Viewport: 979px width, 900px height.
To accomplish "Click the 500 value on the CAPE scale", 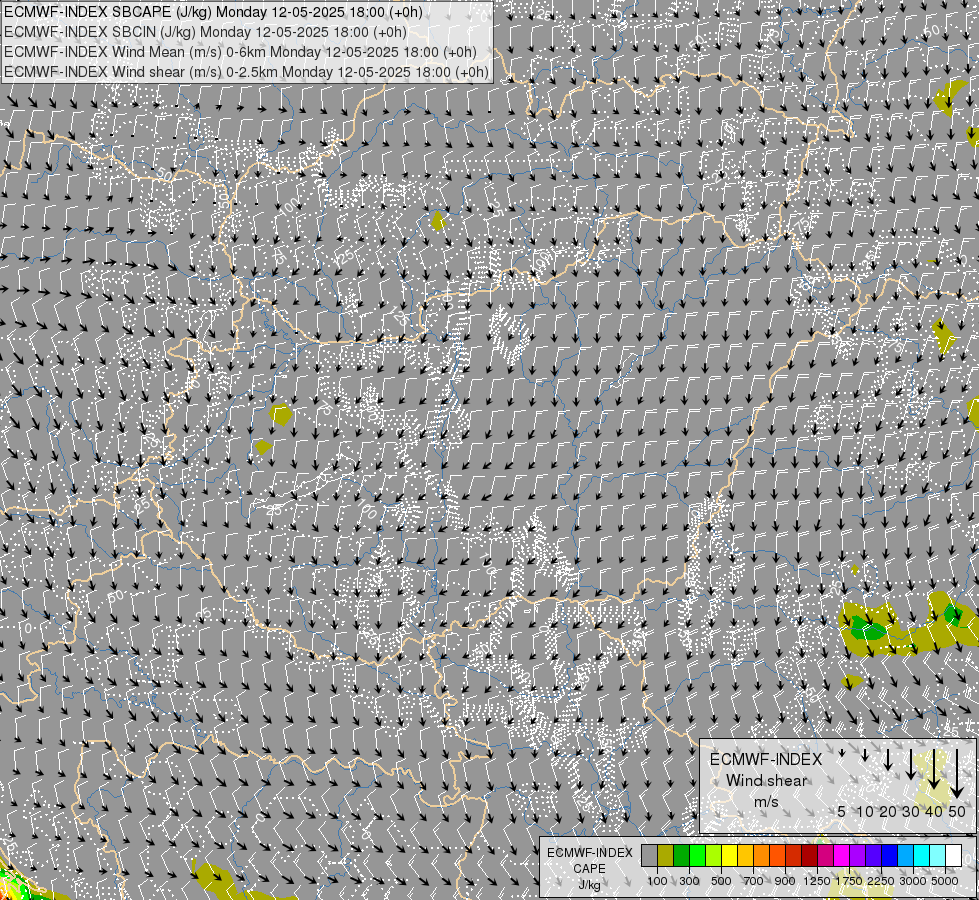I will click(x=721, y=881).
